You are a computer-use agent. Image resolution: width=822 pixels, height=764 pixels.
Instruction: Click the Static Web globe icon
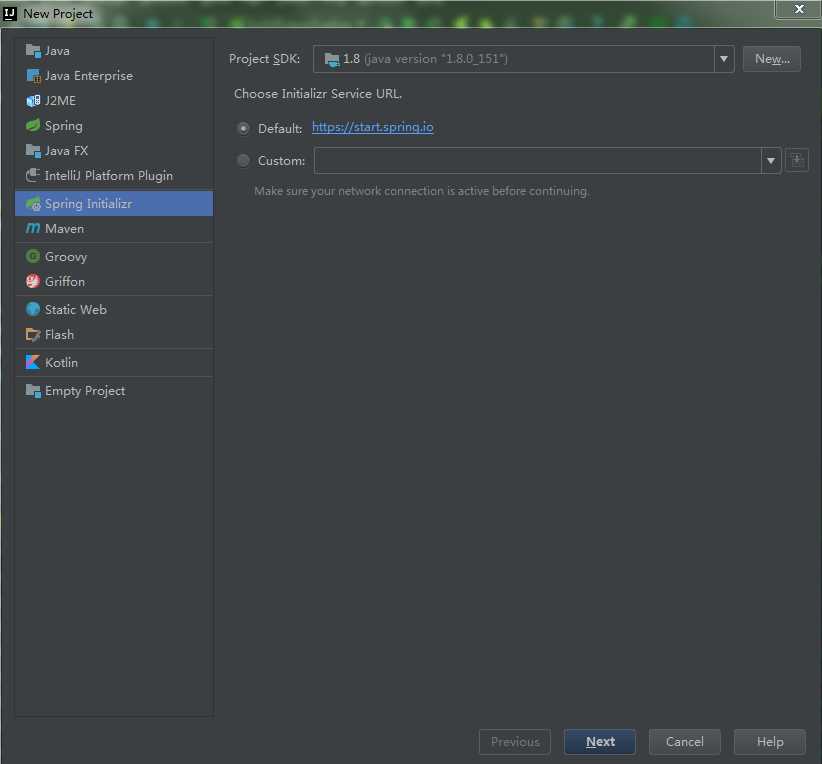pyautogui.click(x=33, y=309)
